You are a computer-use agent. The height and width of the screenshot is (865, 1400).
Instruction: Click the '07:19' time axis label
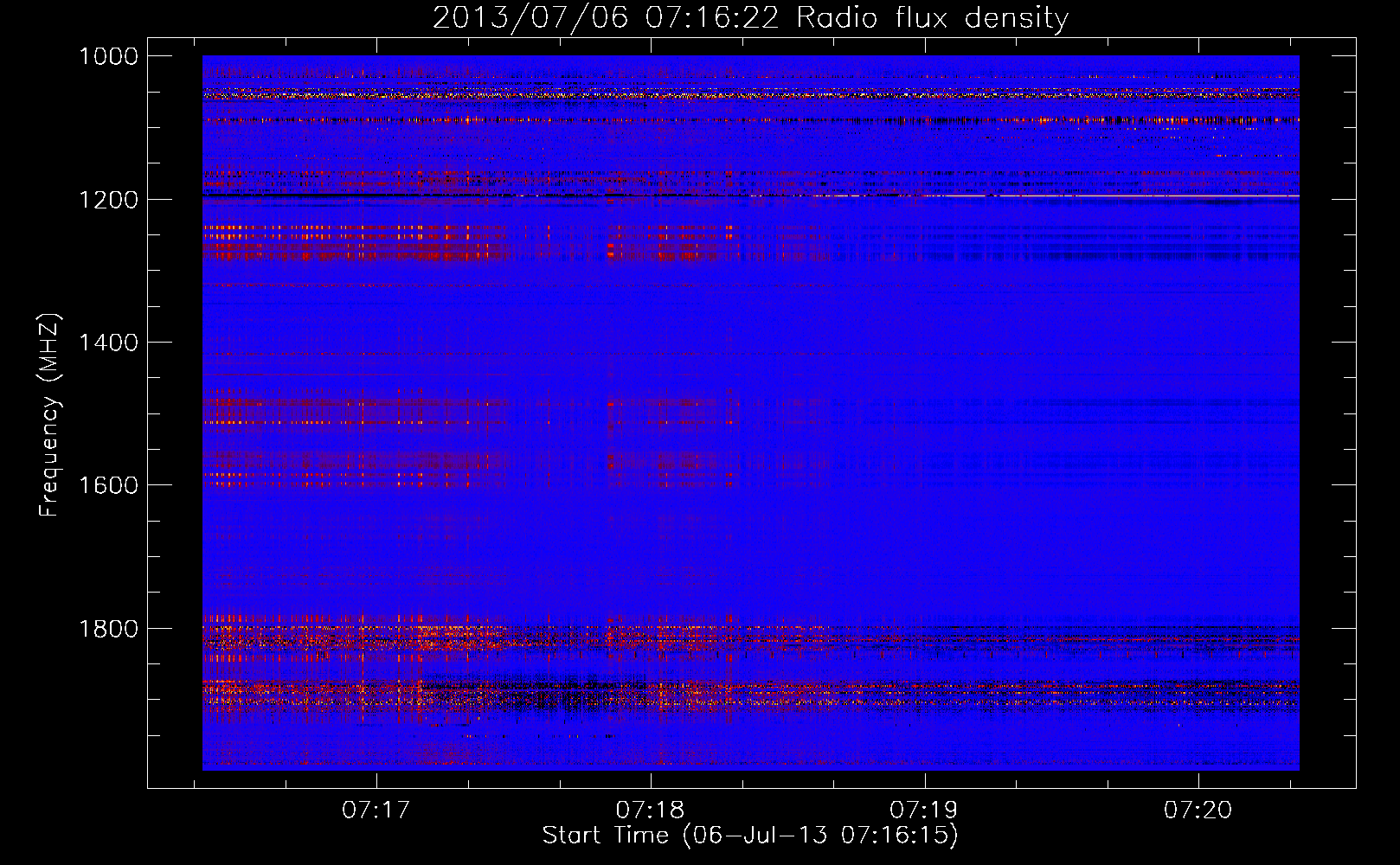(924, 810)
